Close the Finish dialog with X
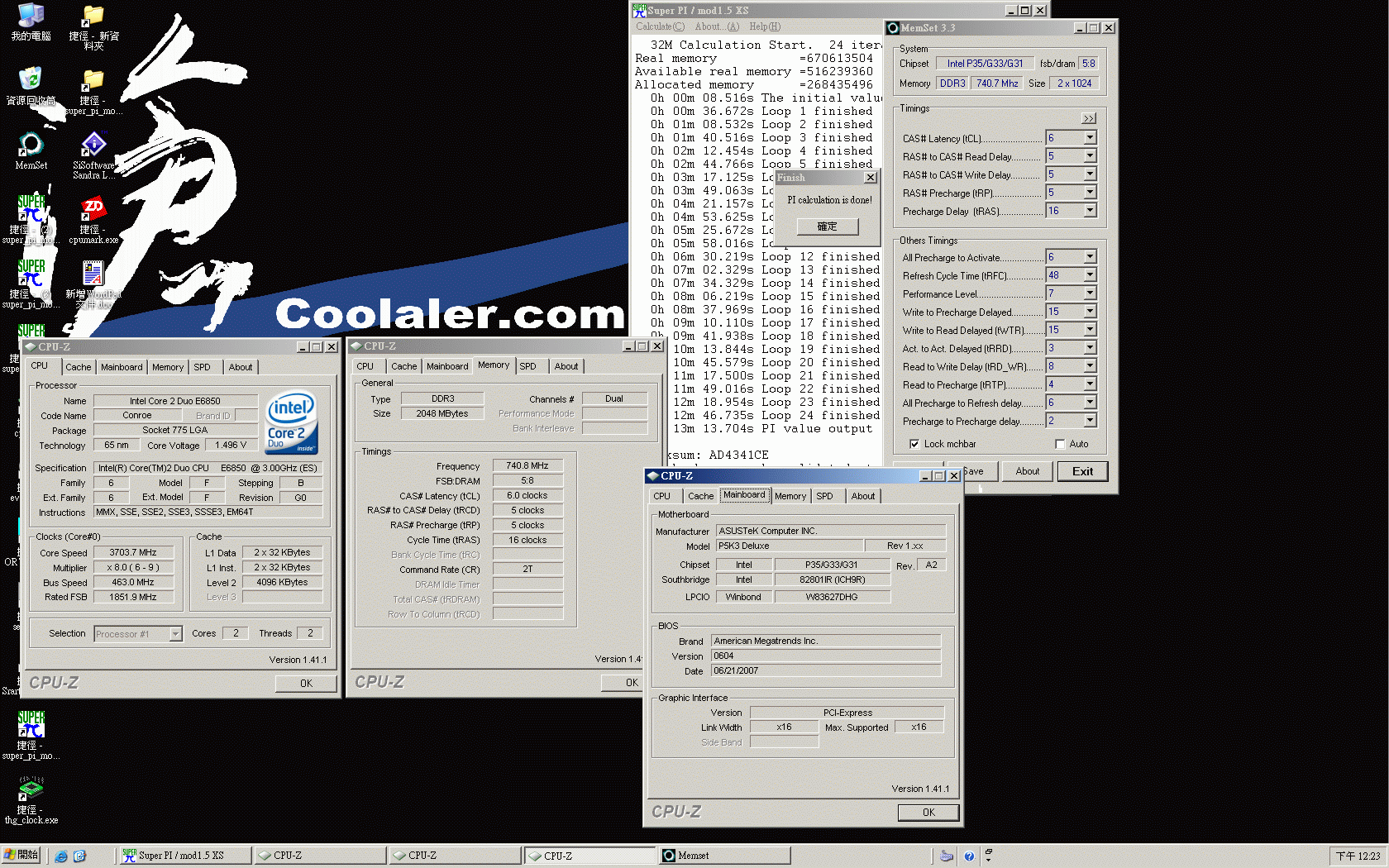1389x868 pixels. (870, 178)
